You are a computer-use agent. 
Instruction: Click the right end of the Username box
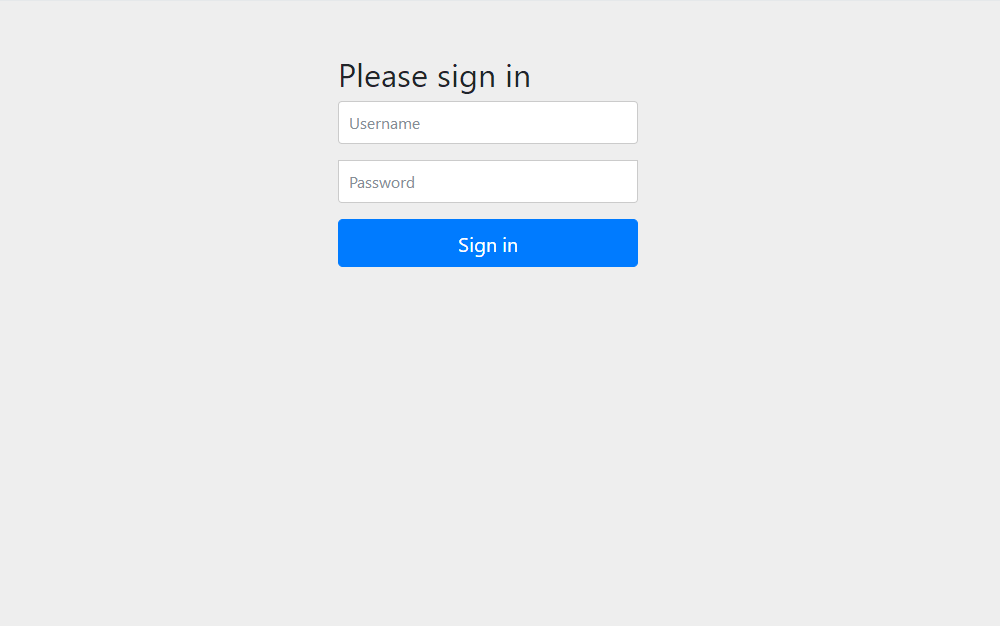tap(628, 122)
